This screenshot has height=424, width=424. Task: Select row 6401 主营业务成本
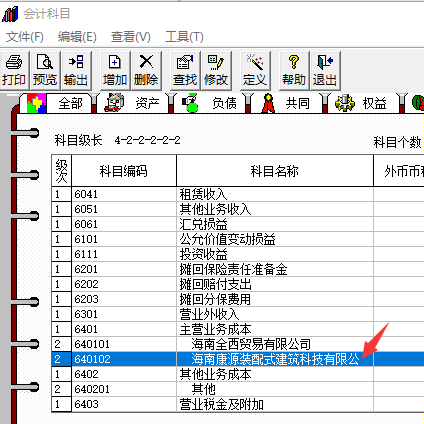(x=237, y=329)
